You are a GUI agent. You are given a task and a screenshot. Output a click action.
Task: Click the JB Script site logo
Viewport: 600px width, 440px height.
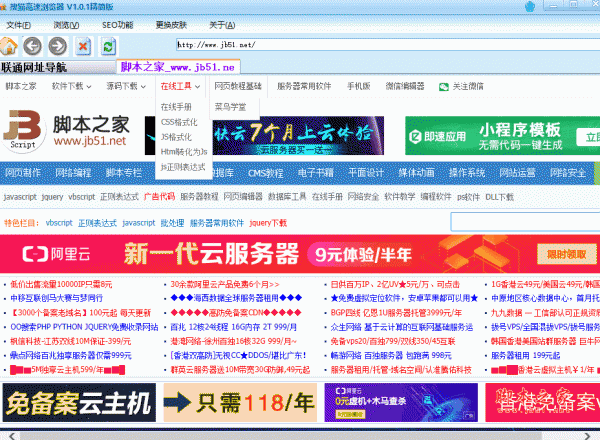click(x=23, y=130)
